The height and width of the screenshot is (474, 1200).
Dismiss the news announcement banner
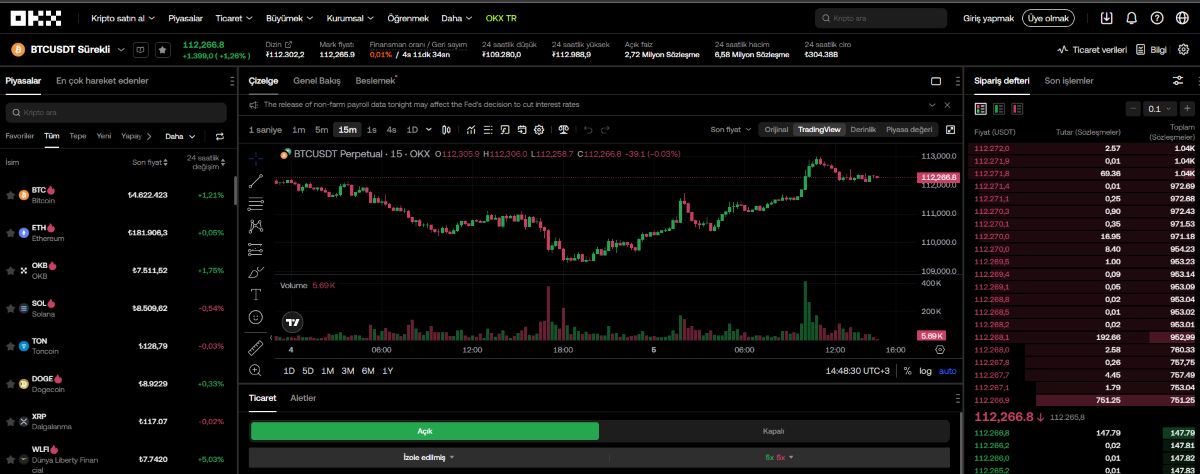tap(949, 104)
